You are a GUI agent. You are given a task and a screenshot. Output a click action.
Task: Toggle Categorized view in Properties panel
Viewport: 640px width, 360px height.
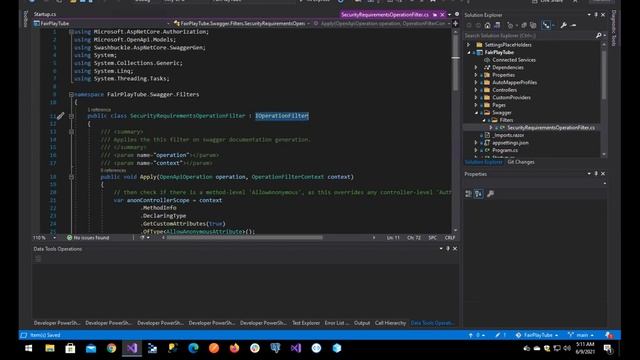(x=469, y=194)
